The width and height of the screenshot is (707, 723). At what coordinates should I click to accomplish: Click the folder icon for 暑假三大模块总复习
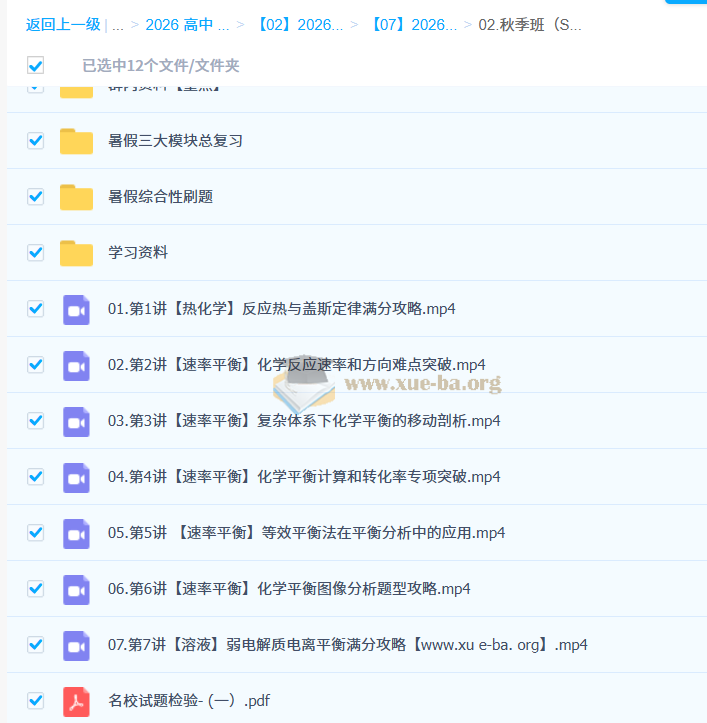click(x=76, y=141)
